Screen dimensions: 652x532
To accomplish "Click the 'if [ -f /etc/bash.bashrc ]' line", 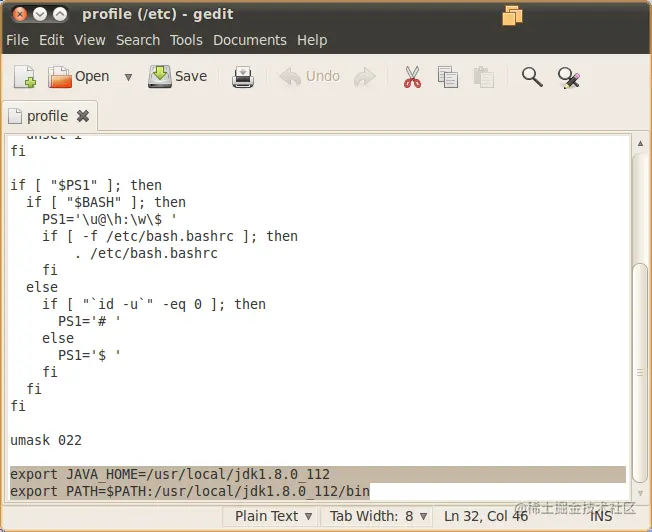I will click(x=170, y=236).
